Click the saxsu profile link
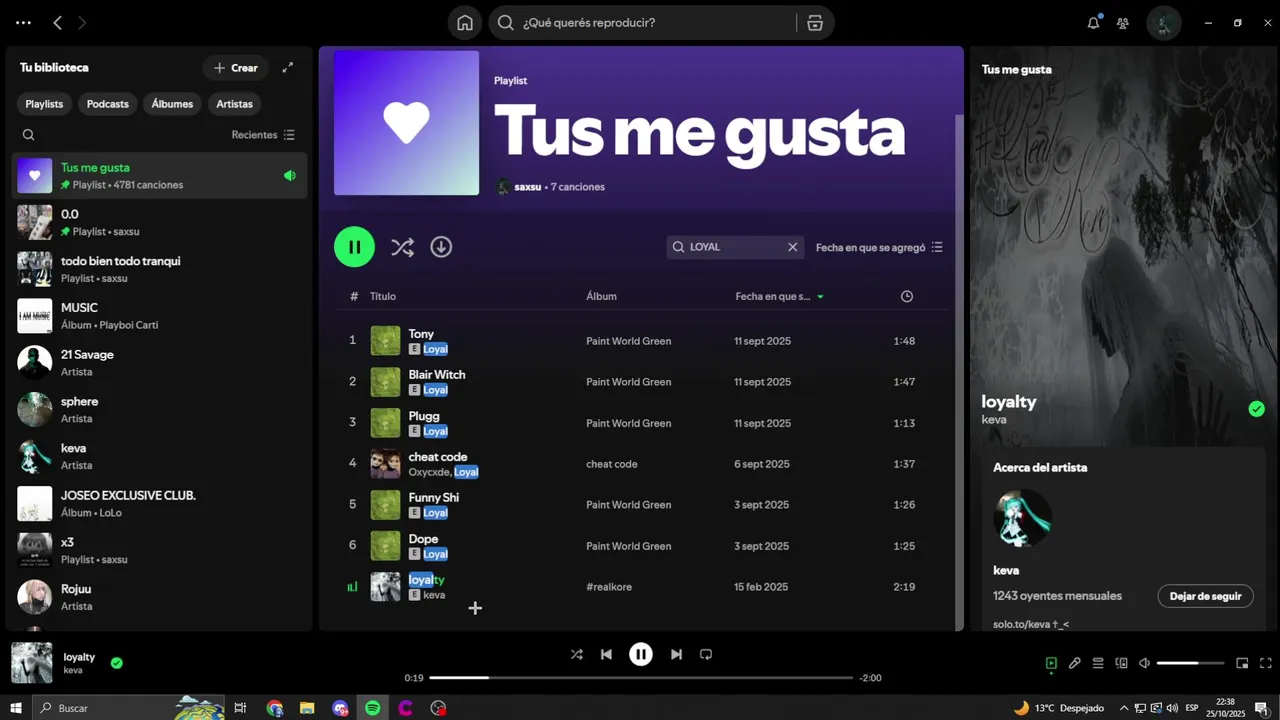 [527, 187]
